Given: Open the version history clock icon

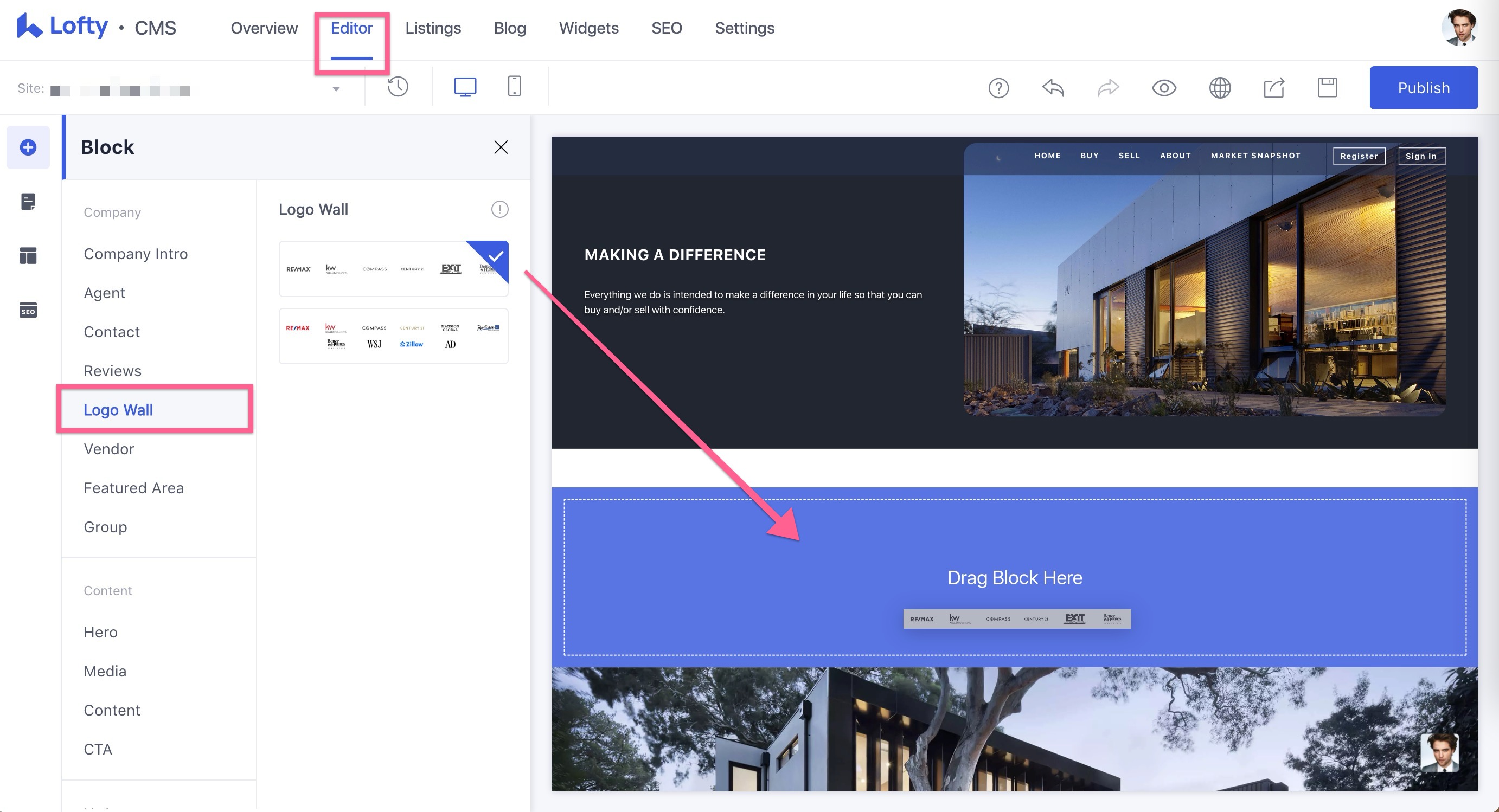Looking at the screenshot, I should click(x=398, y=87).
